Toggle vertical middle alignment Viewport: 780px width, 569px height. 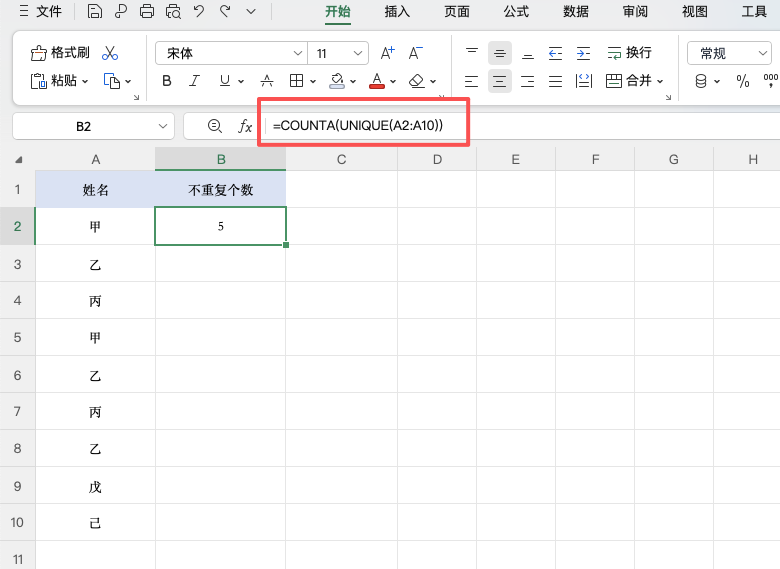click(x=499, y=53)
